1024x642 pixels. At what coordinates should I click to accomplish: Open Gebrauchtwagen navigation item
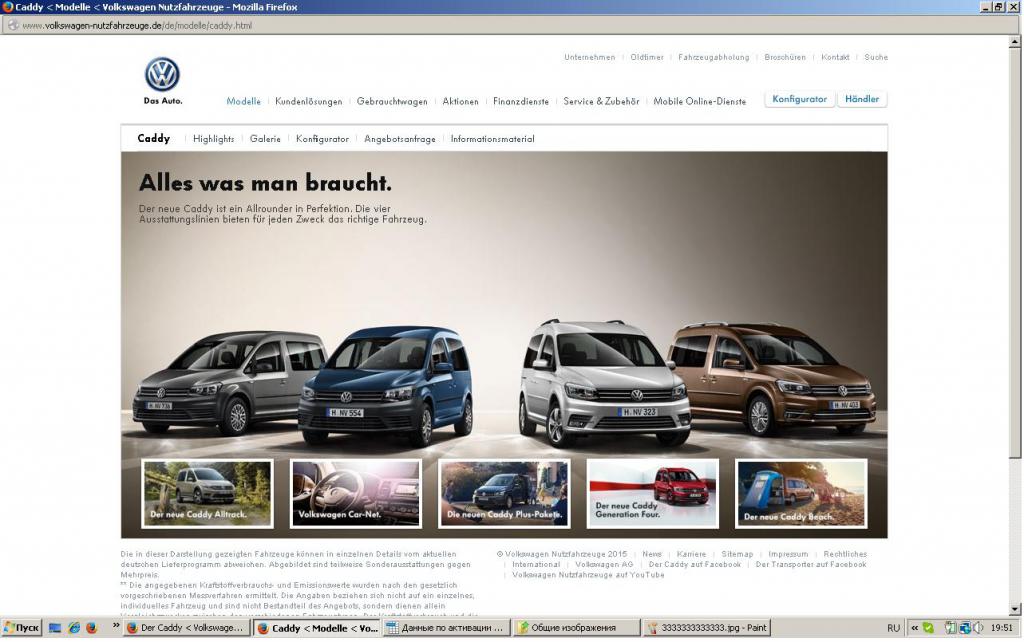click(x=392, y=101)
